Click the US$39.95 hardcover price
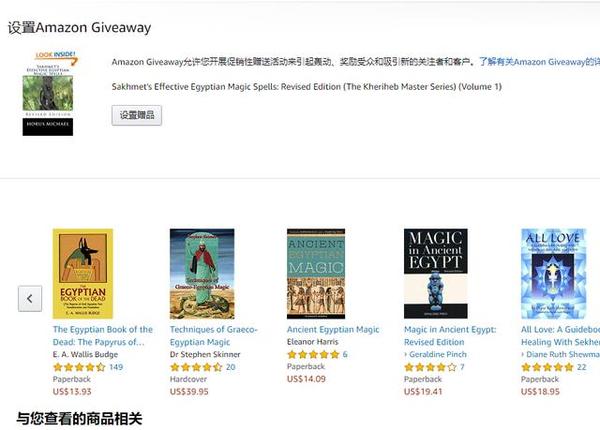Viewport: 600px width, 430px height. pyautogui.click(x=189, y=392)
